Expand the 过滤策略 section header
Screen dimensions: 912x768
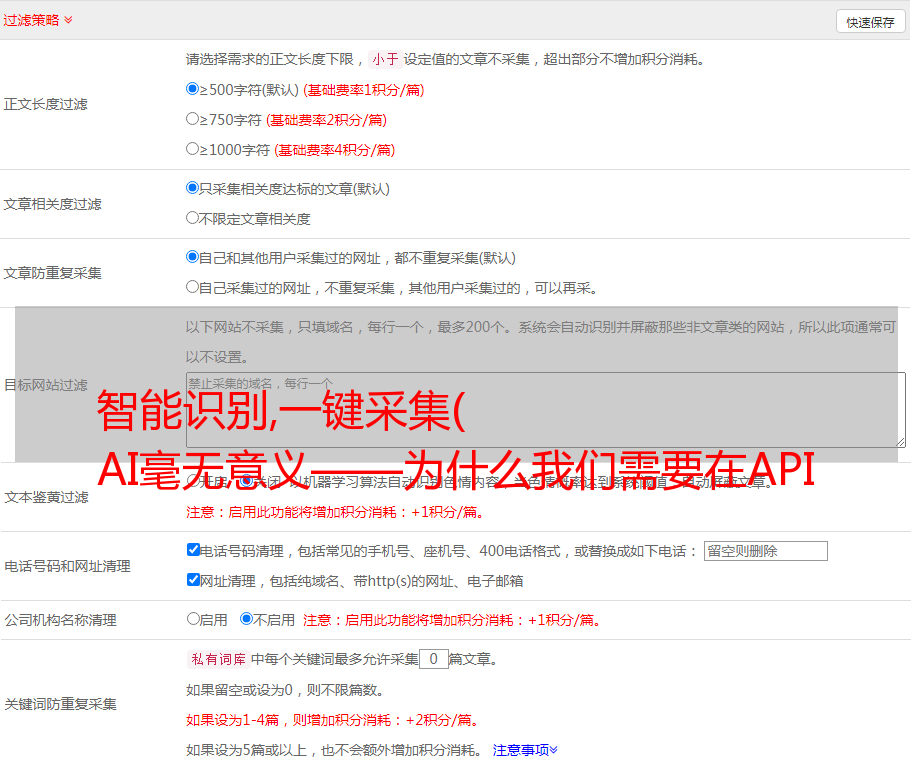38,20
